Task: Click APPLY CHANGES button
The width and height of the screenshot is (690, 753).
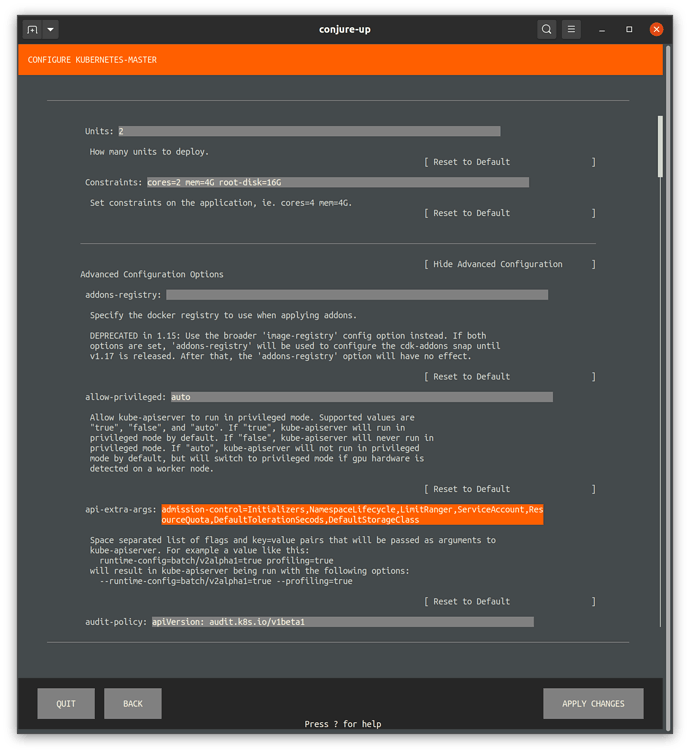Action: (593, 704)
